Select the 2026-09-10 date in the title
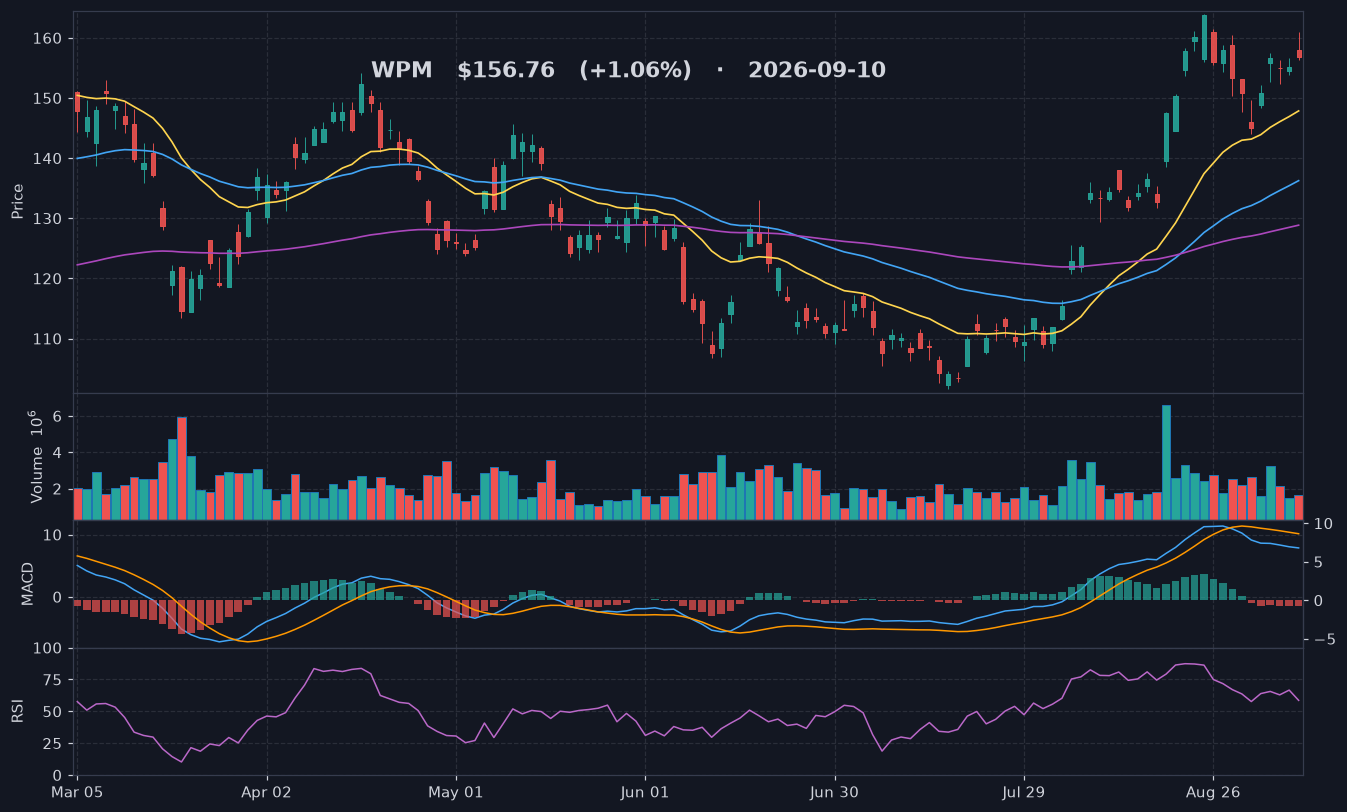This screenshot has height=812, width=1347. [x=817, y=71]
